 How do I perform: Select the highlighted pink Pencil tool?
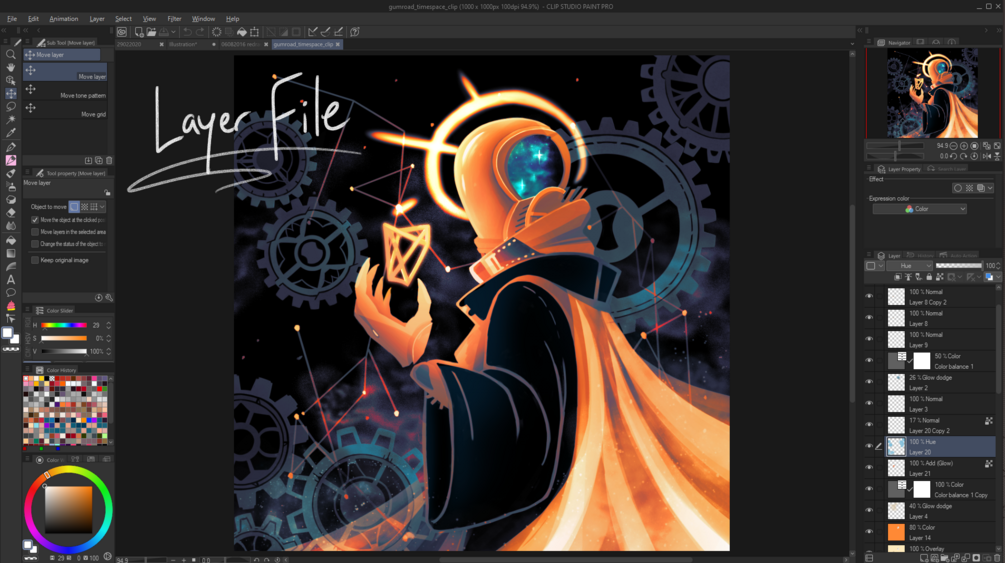[11, 160]
